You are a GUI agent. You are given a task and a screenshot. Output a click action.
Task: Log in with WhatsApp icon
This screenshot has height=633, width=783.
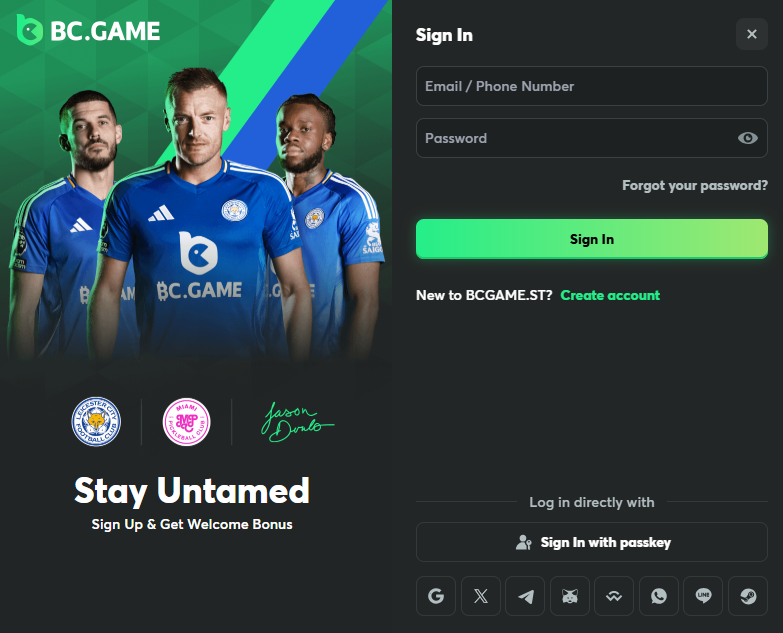(x=659, y=596)
